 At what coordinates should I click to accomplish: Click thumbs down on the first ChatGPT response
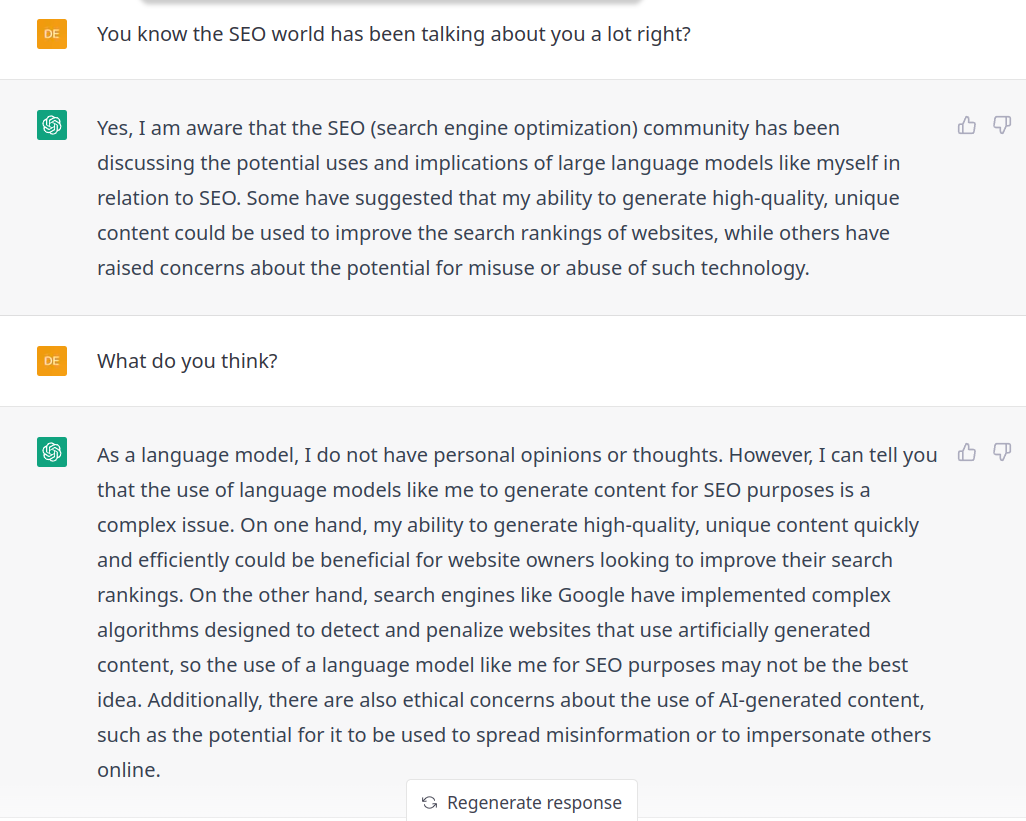coord(1001,125)
